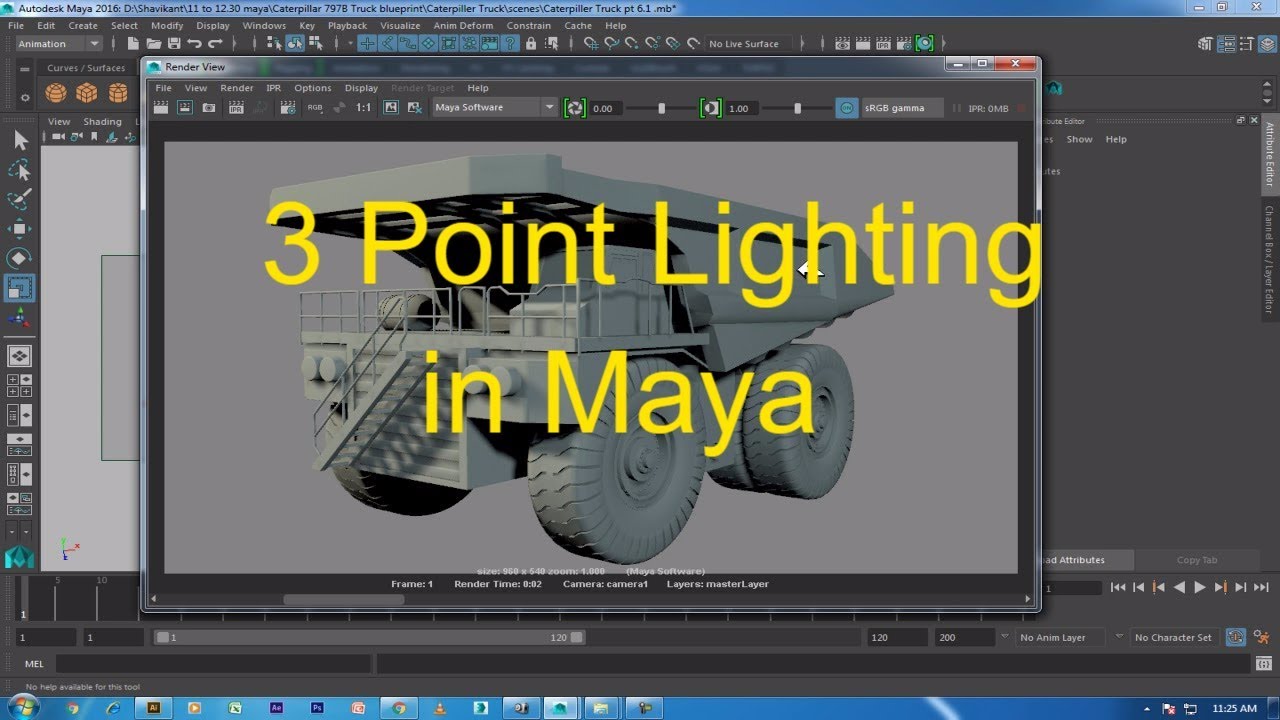Screen dimensions: 1280x720
Task: Click the sRGB gamma view transform dropdown
Action: click(902, 108)
